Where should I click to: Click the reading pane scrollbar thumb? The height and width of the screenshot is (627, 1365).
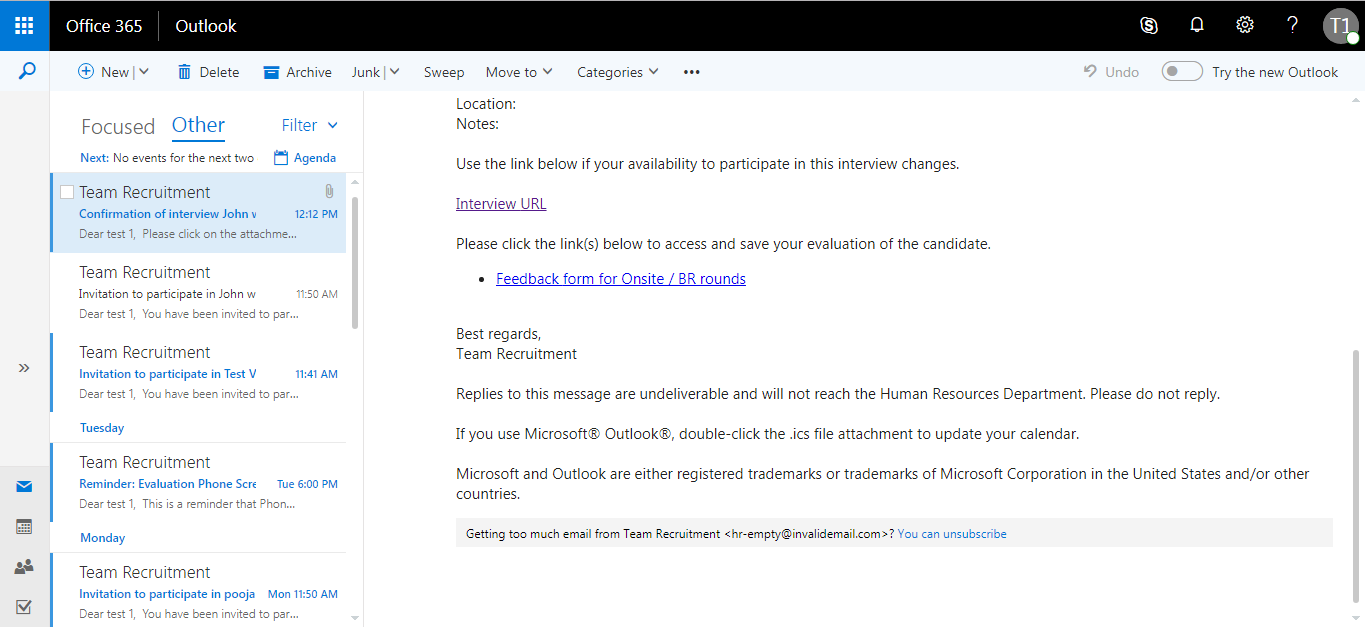[x=1356, y=475]
